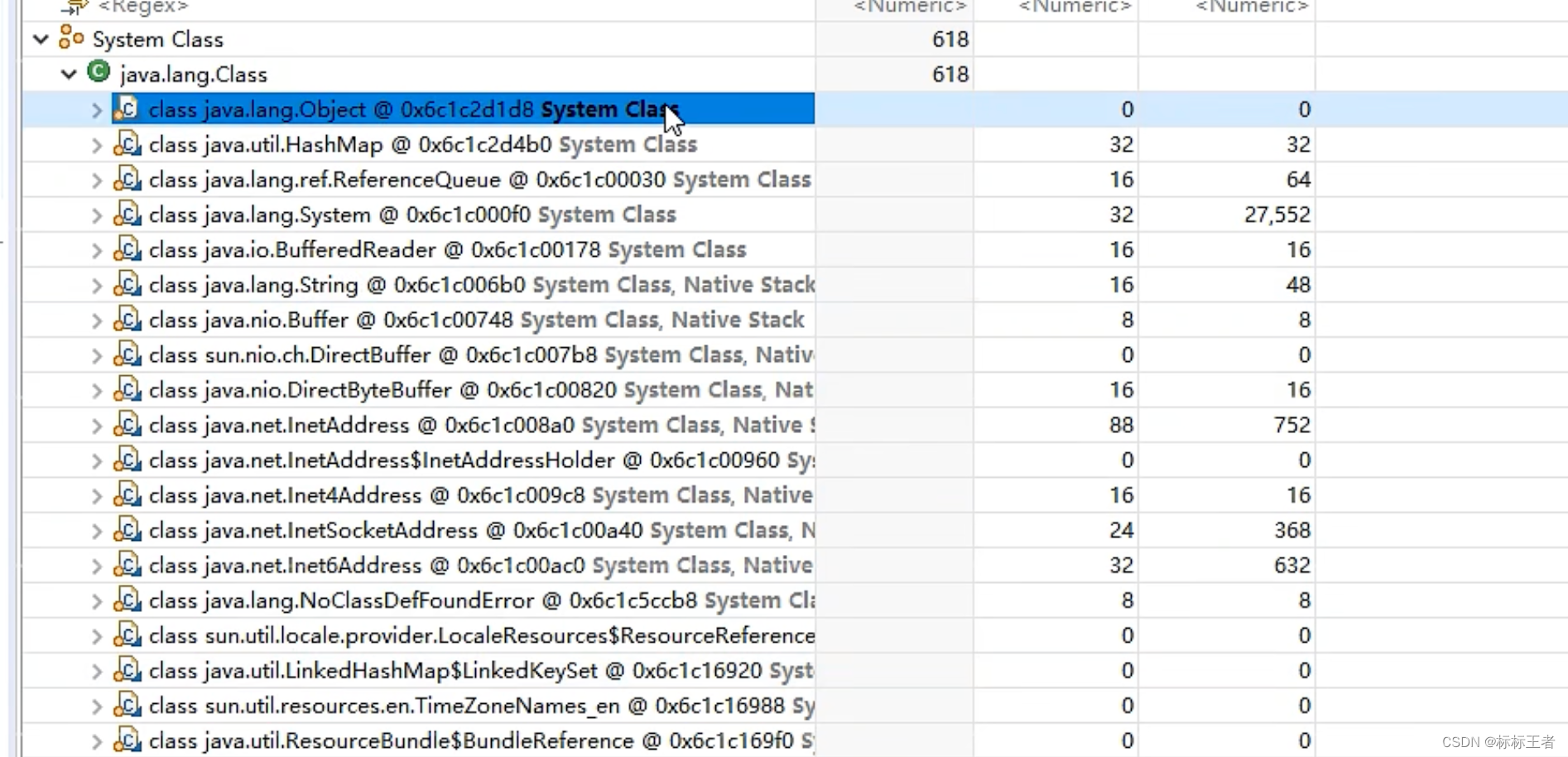Click class icon for LocaleResources$ResourceReference
Image resolution: width=1568 pixels, height=757 pixels.
click(127, 634)
